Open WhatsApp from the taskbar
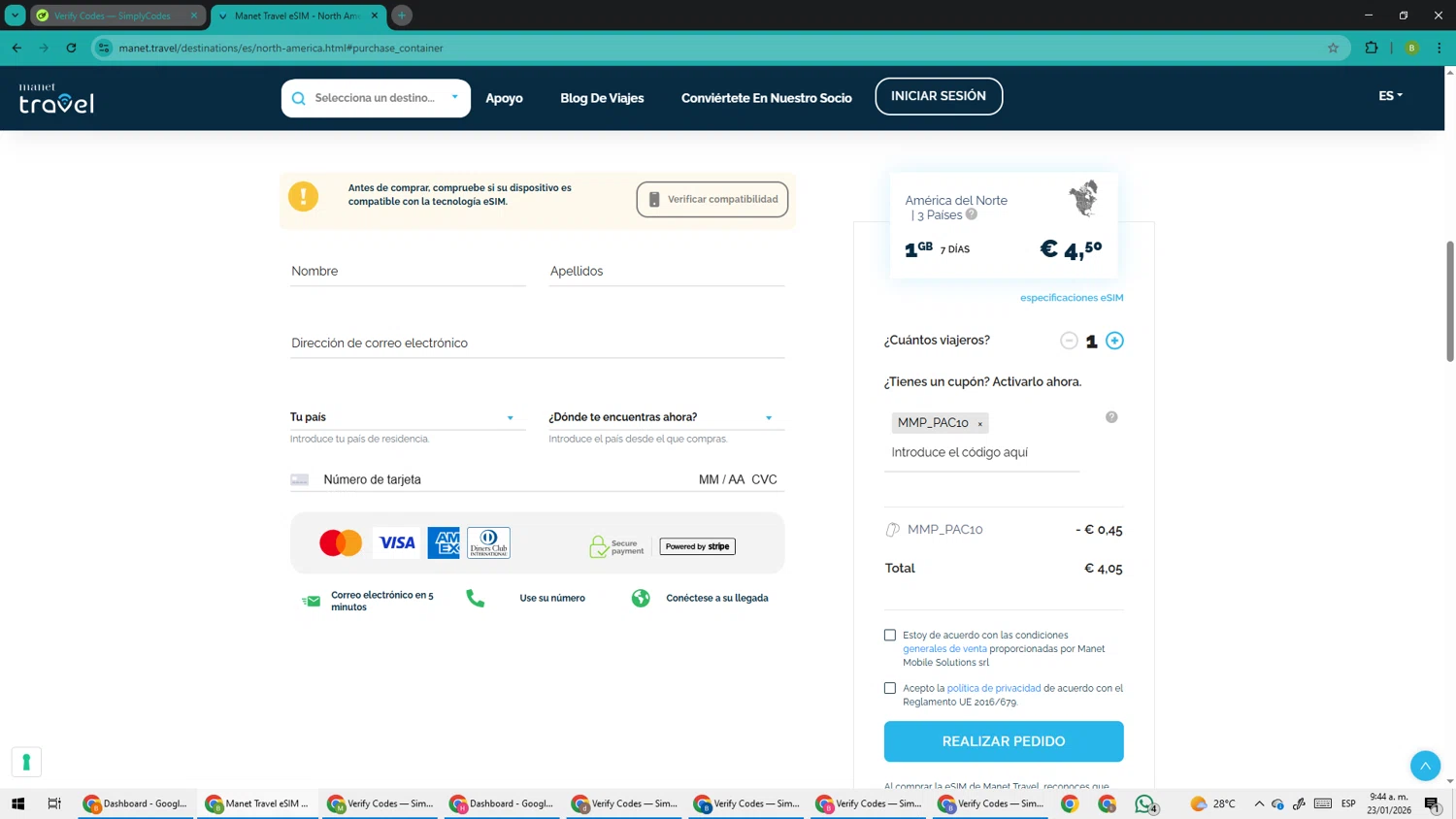The image size is (1456, 819). click(x=1145, y=803)
